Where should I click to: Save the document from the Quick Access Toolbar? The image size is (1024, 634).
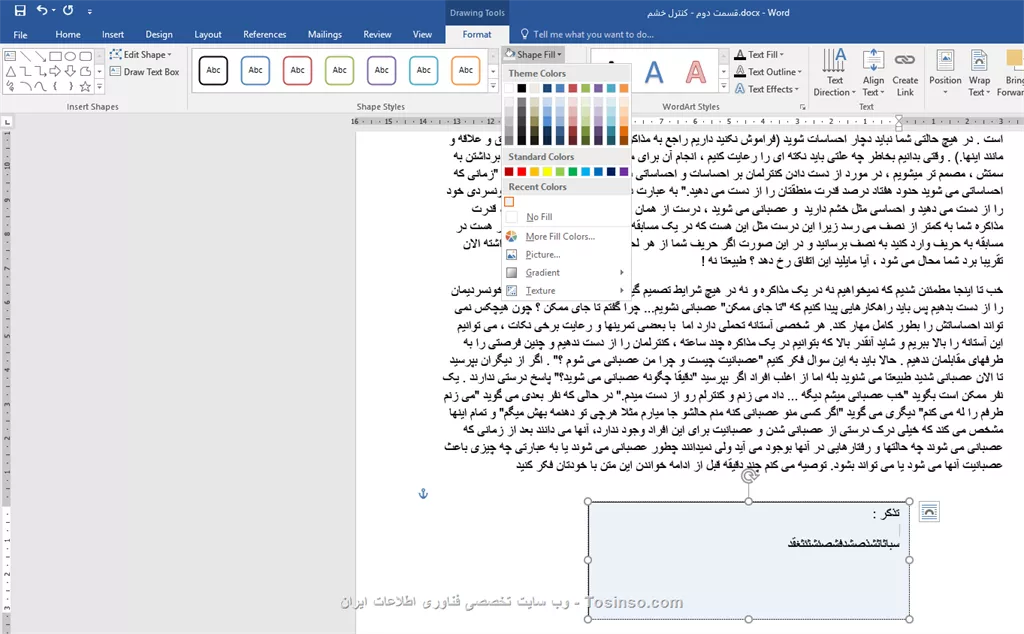tap(20, 10)
